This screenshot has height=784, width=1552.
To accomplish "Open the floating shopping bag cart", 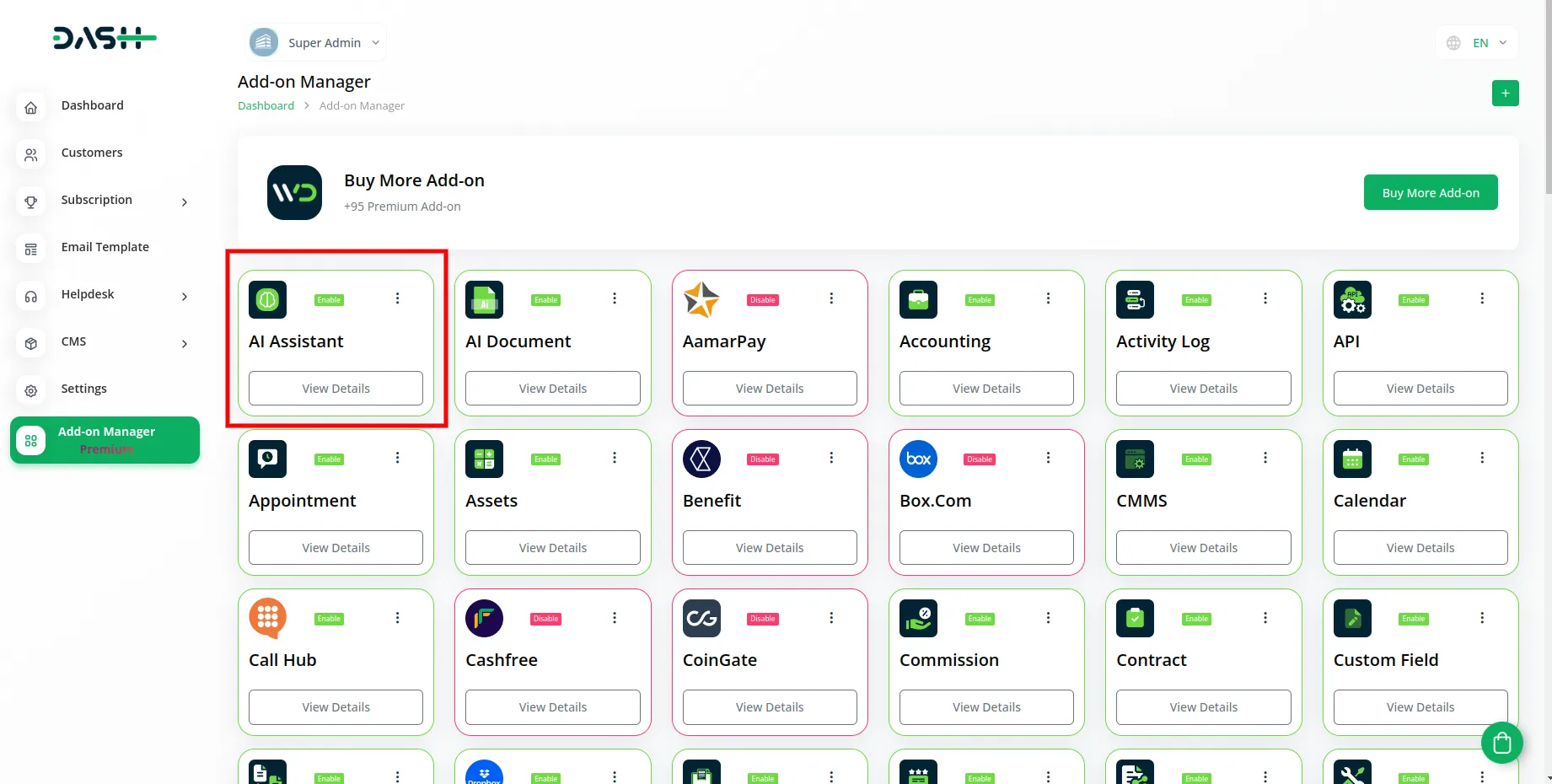I will [1501, 743].
